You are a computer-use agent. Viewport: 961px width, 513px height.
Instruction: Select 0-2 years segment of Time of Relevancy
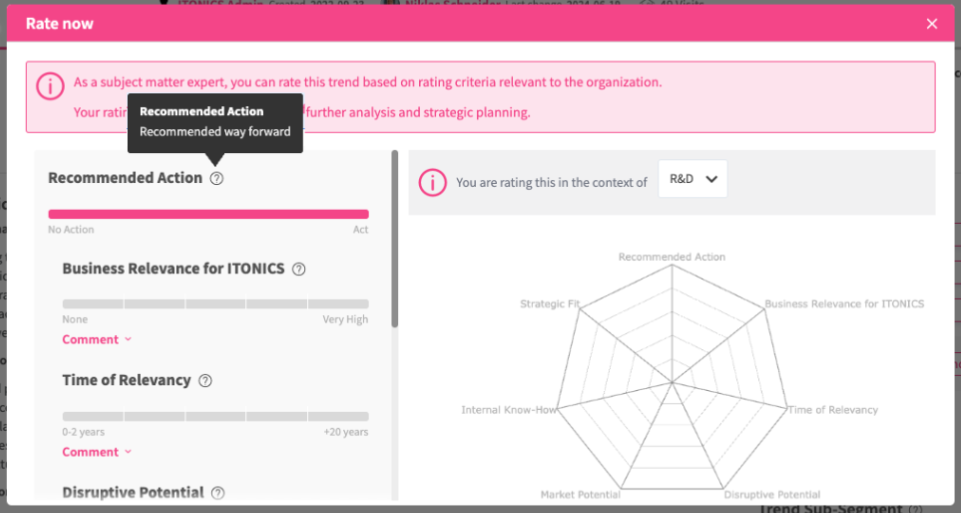[92, 416]
